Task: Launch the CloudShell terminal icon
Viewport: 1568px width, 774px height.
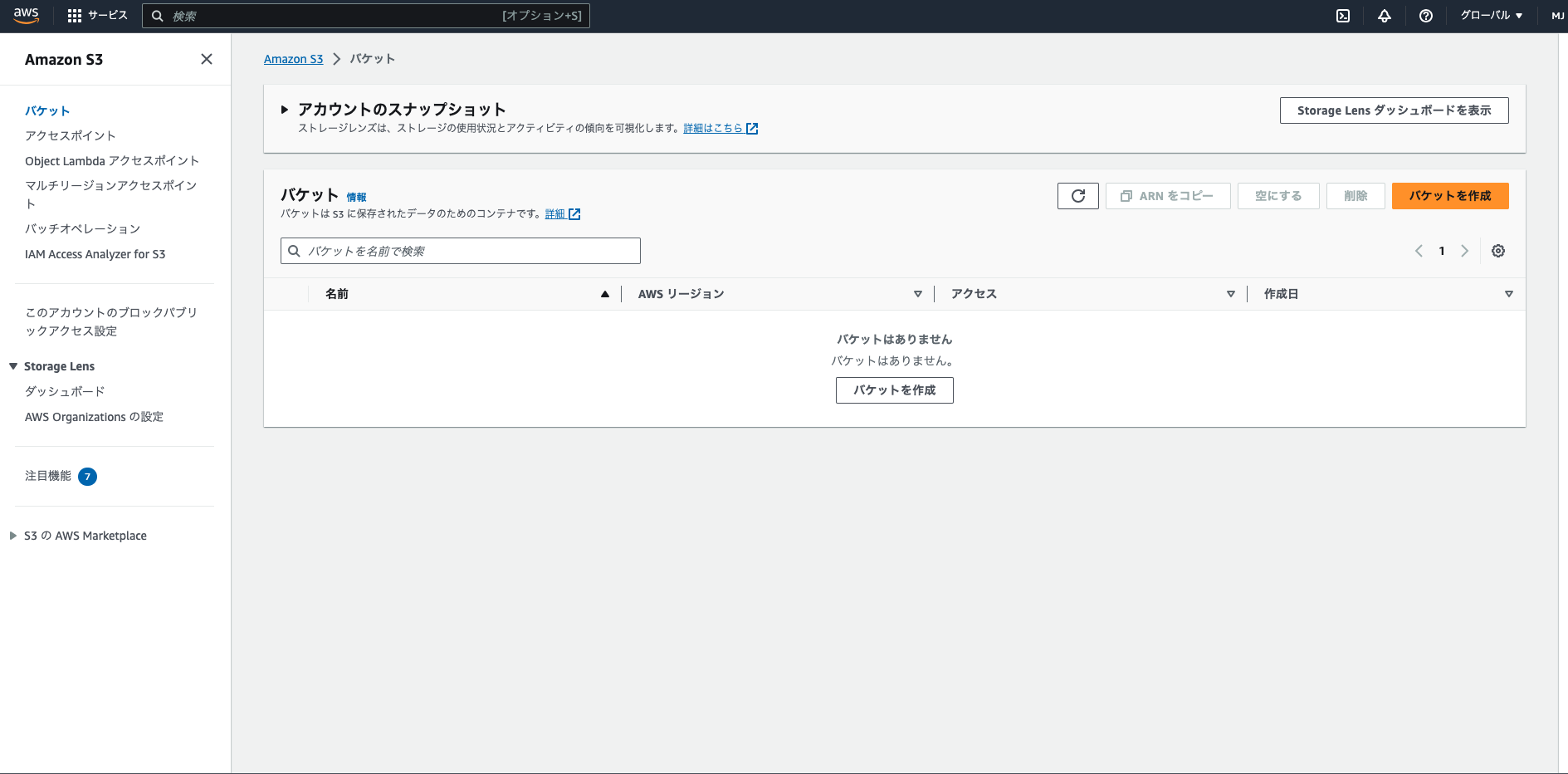Action: click(1343, 16)
